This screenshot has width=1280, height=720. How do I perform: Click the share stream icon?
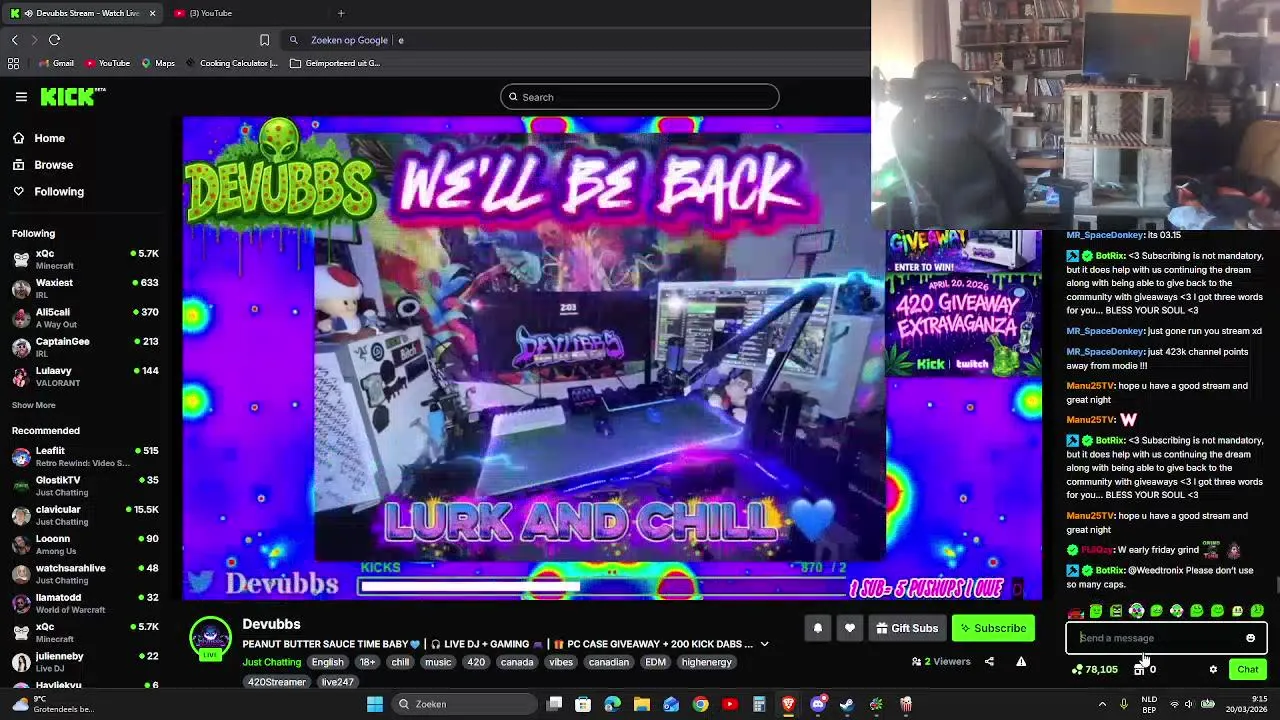(989, 661)
